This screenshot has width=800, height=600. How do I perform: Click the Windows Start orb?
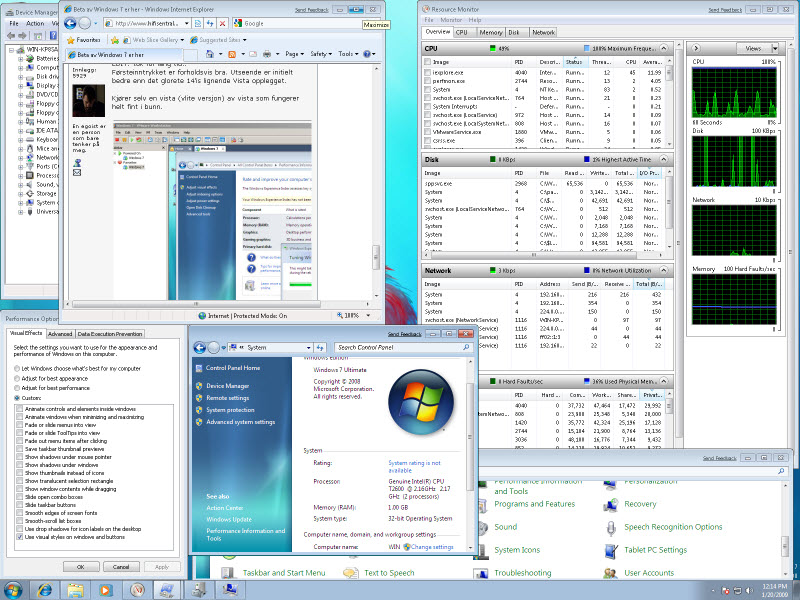coord(13,590)
